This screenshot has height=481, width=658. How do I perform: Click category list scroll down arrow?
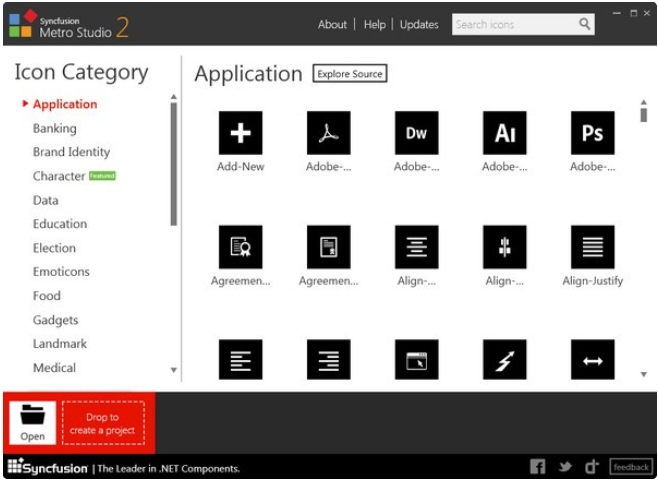point(174,370)
